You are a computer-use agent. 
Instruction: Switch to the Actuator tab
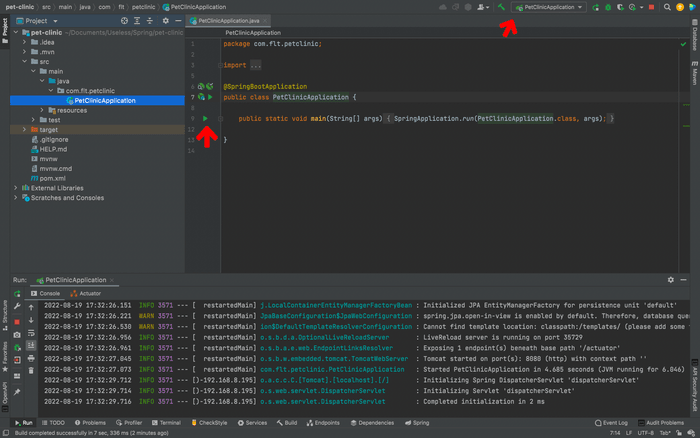(x=86, y=293)
